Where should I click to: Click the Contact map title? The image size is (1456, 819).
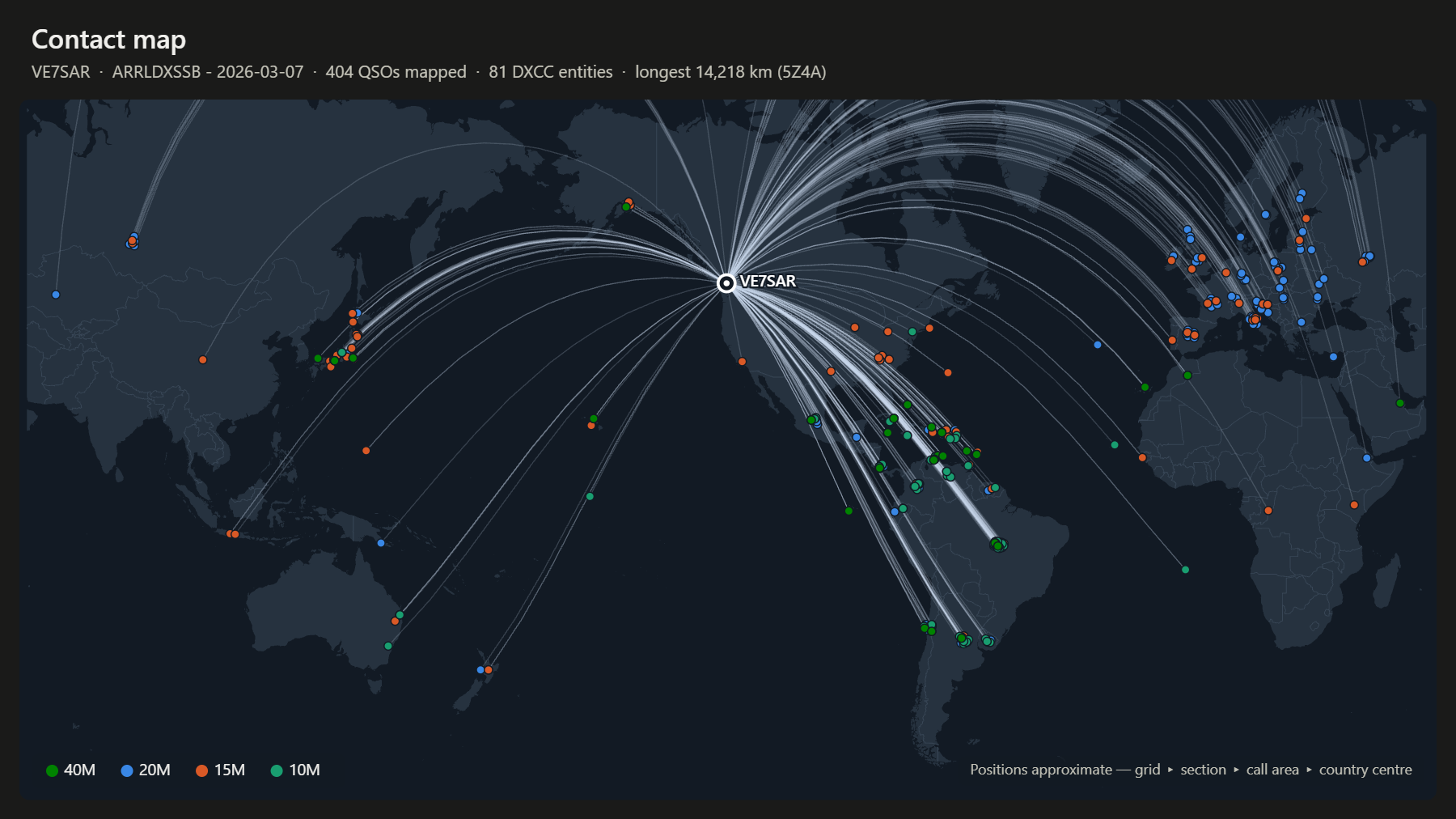click(x=108, y=40)
